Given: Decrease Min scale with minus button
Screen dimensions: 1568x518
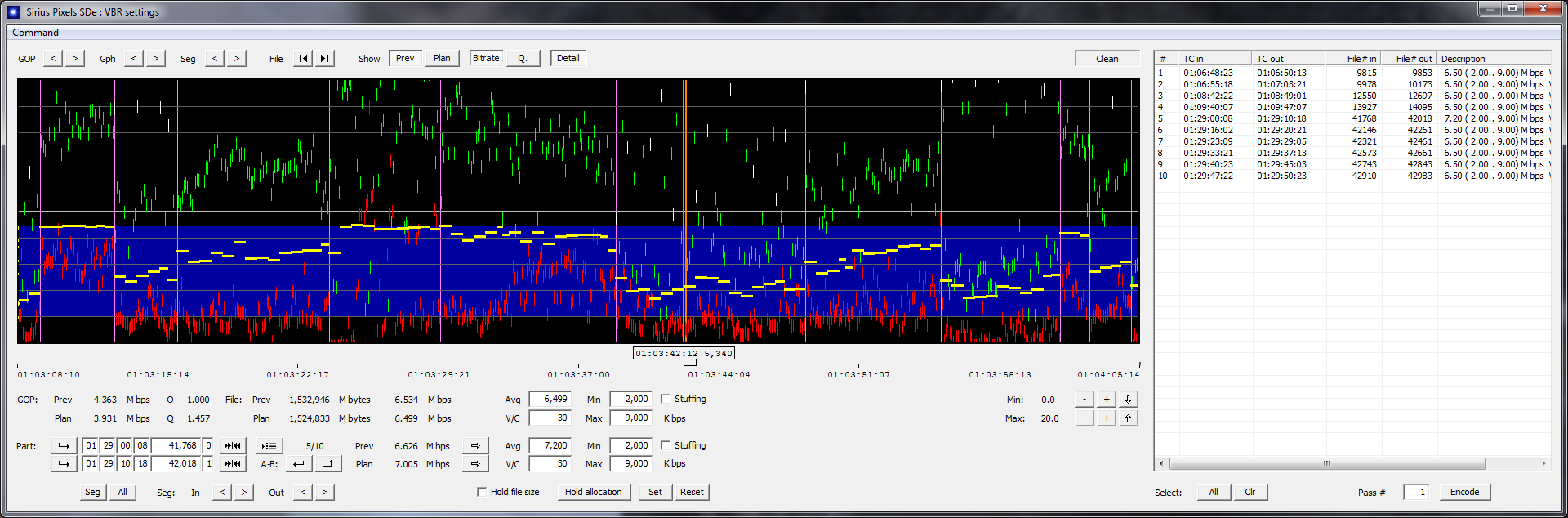Looking at the screenshot, I should (x=1084, y=399).
